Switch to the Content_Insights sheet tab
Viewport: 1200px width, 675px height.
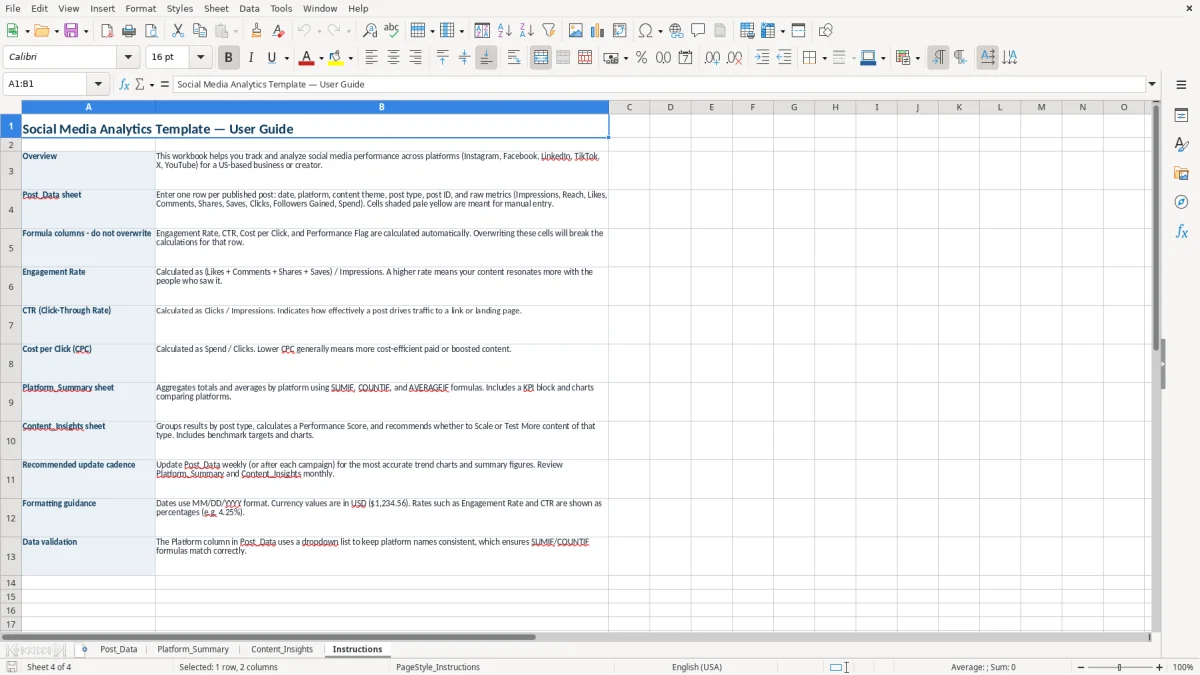tap(282, 649)
